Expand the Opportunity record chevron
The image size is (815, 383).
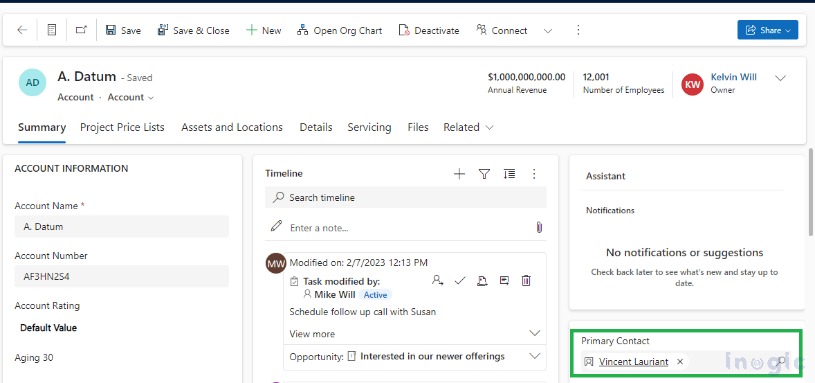point(534,356)
